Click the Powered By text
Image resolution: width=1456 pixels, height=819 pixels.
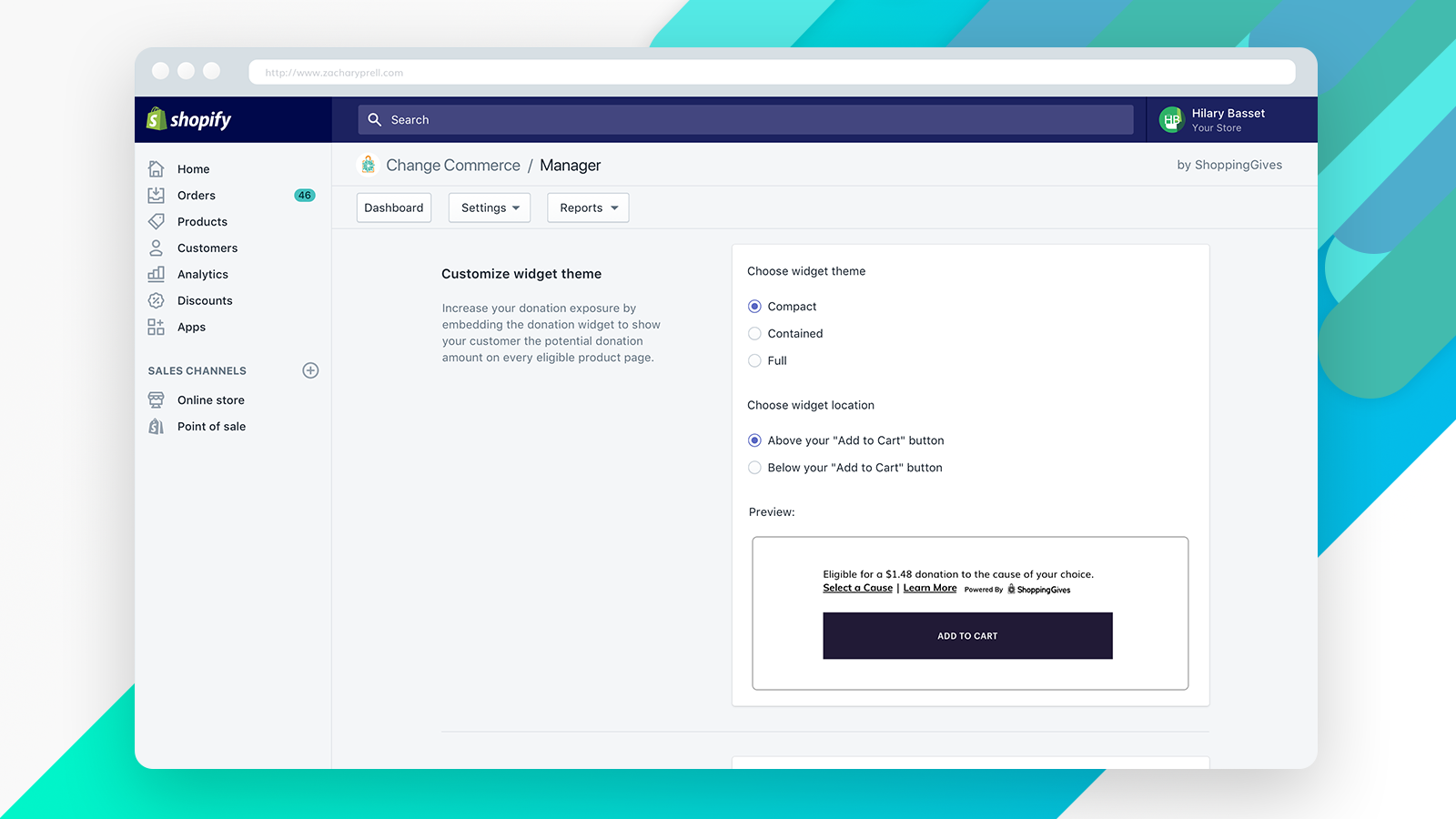(x=984, y=590)
